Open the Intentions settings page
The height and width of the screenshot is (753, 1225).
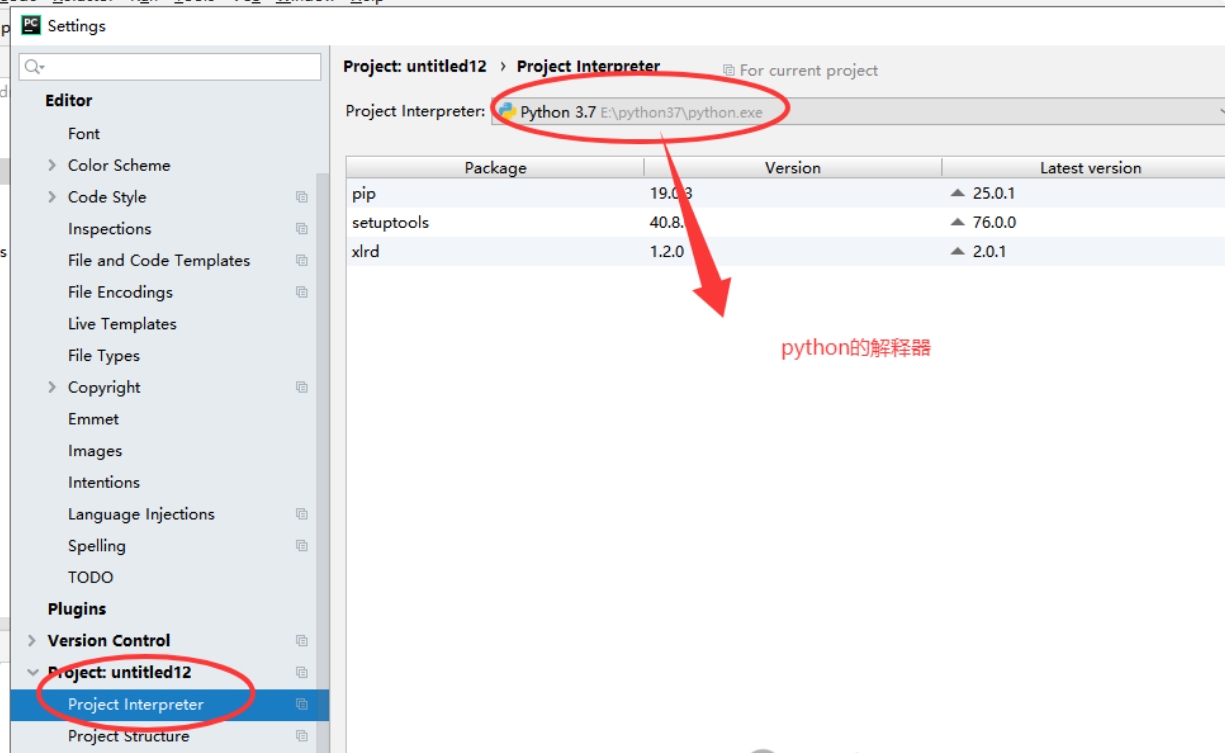click(104, 482)
